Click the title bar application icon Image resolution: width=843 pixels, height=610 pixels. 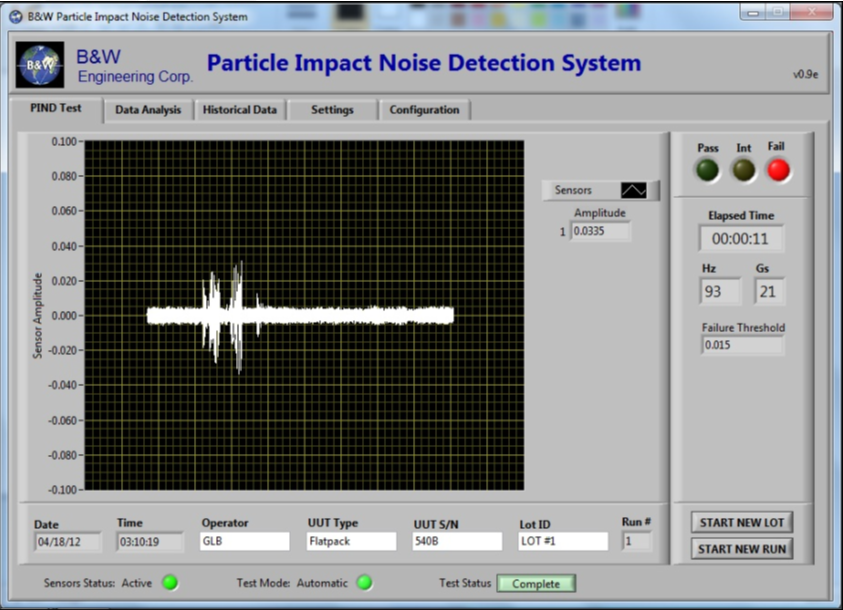point(16,17)
